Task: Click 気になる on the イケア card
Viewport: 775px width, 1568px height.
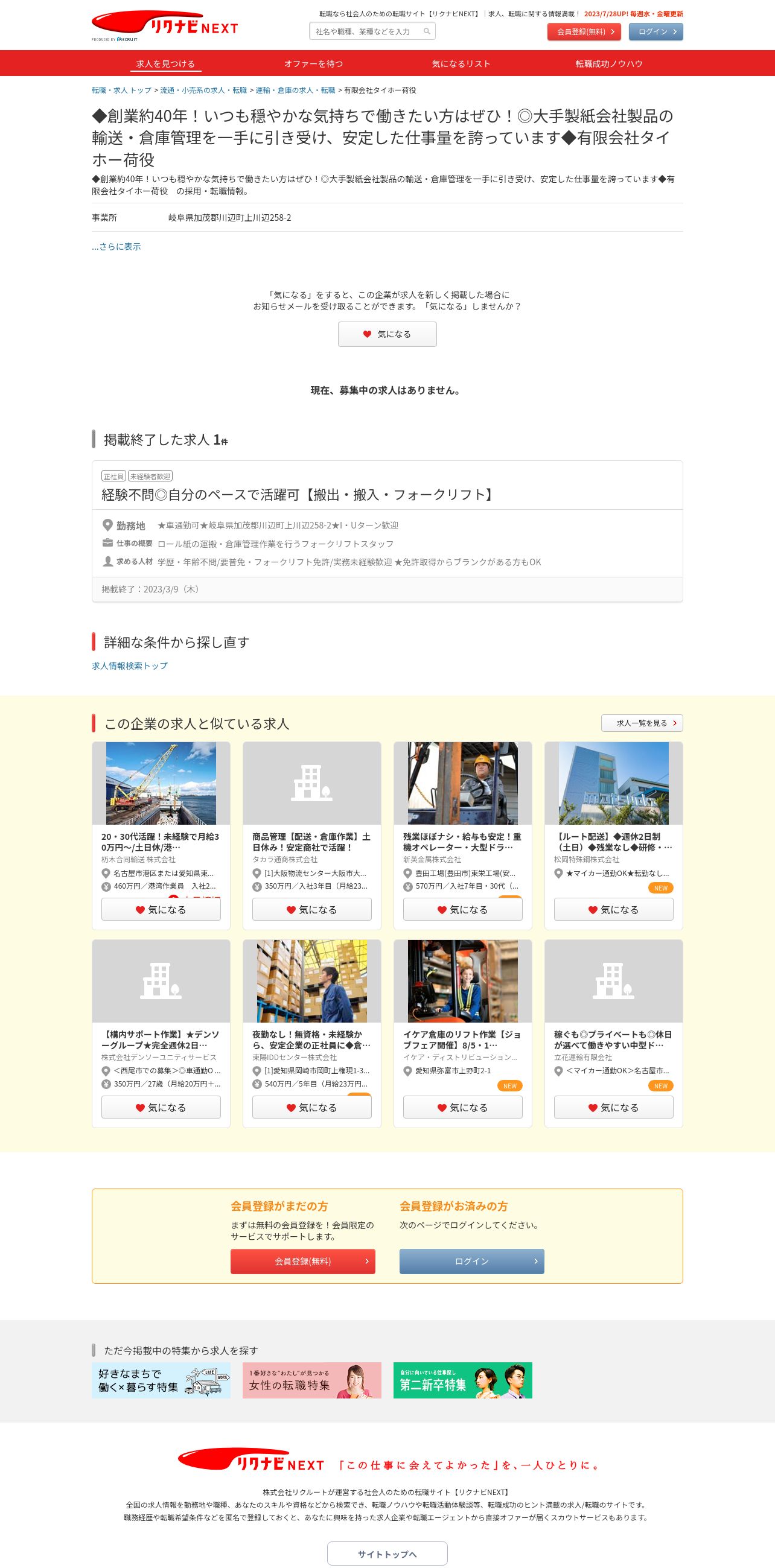Action: (463, 1107)
